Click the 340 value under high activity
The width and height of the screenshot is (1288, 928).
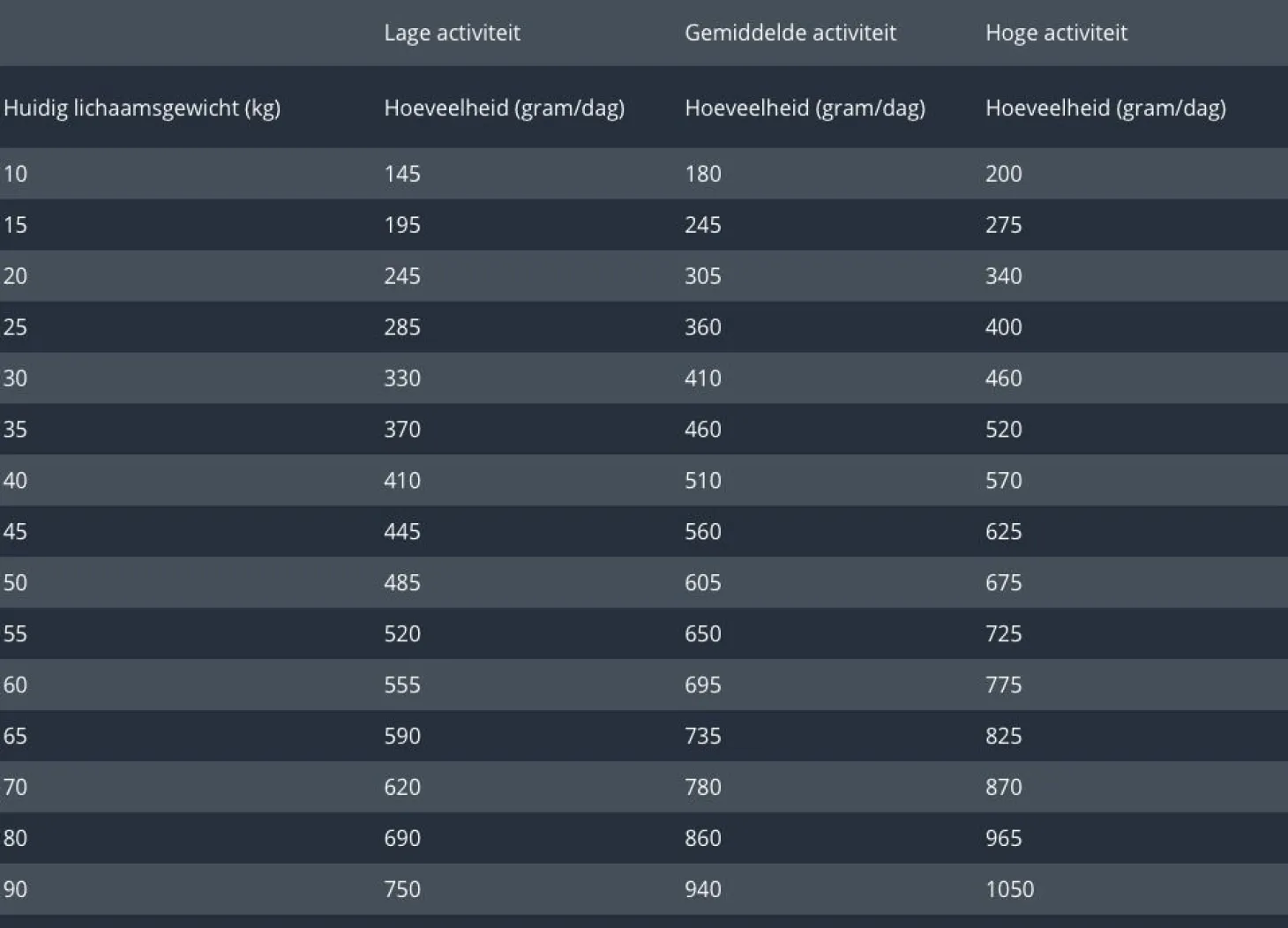click(1004, 276)
